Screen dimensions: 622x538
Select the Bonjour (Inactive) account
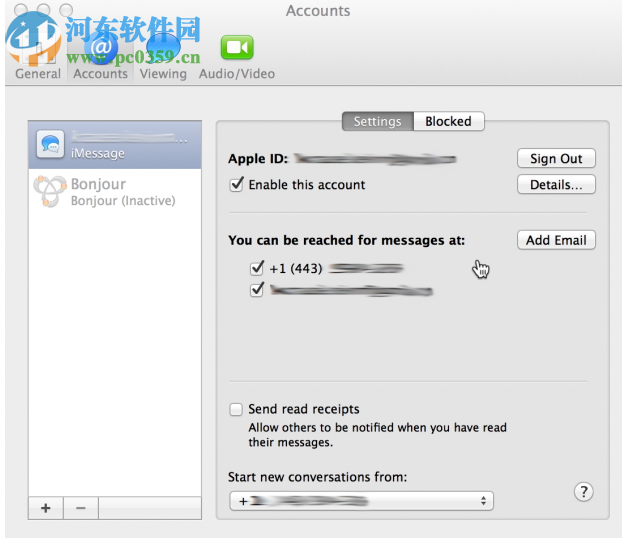[x=115, y=192]
